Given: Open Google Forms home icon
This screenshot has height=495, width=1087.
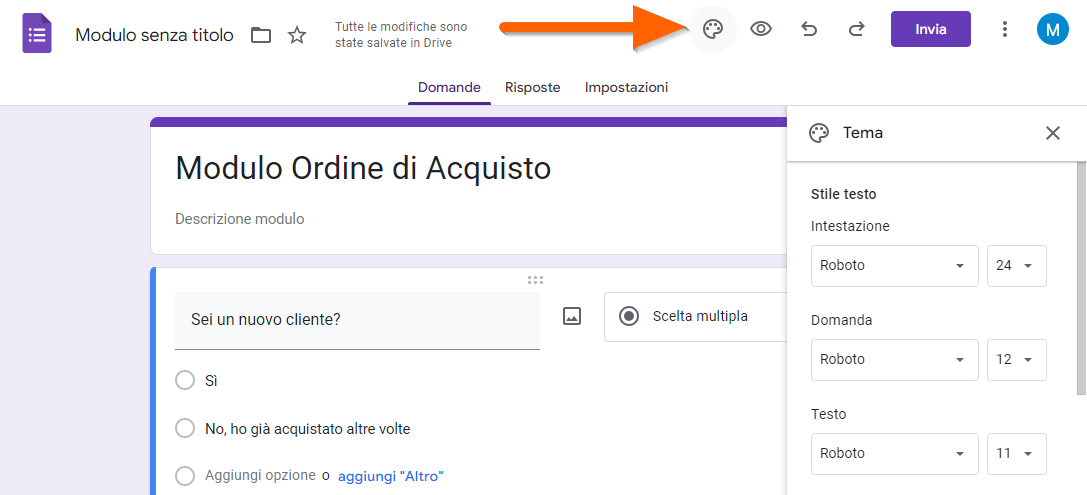Looking at the screenshot, I should click(38, 35).
